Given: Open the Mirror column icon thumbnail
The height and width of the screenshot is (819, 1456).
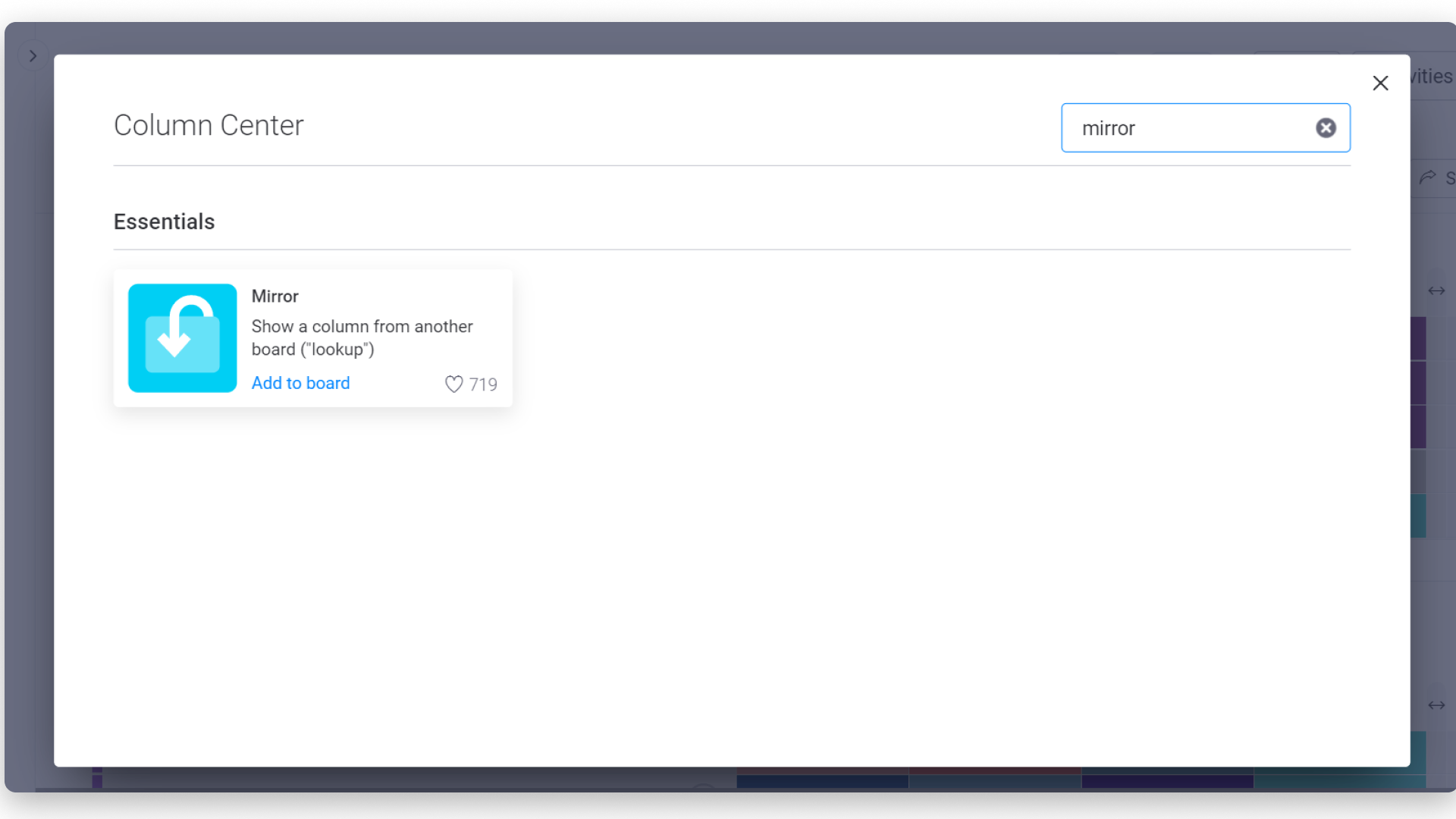Looking at the screenshot, I should (182, 338).
